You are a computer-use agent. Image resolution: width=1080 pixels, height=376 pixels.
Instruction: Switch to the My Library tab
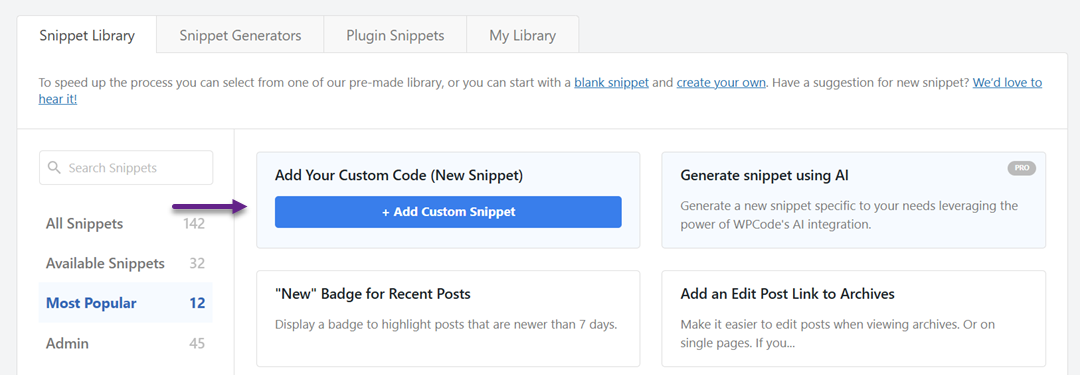pos(523,35)
